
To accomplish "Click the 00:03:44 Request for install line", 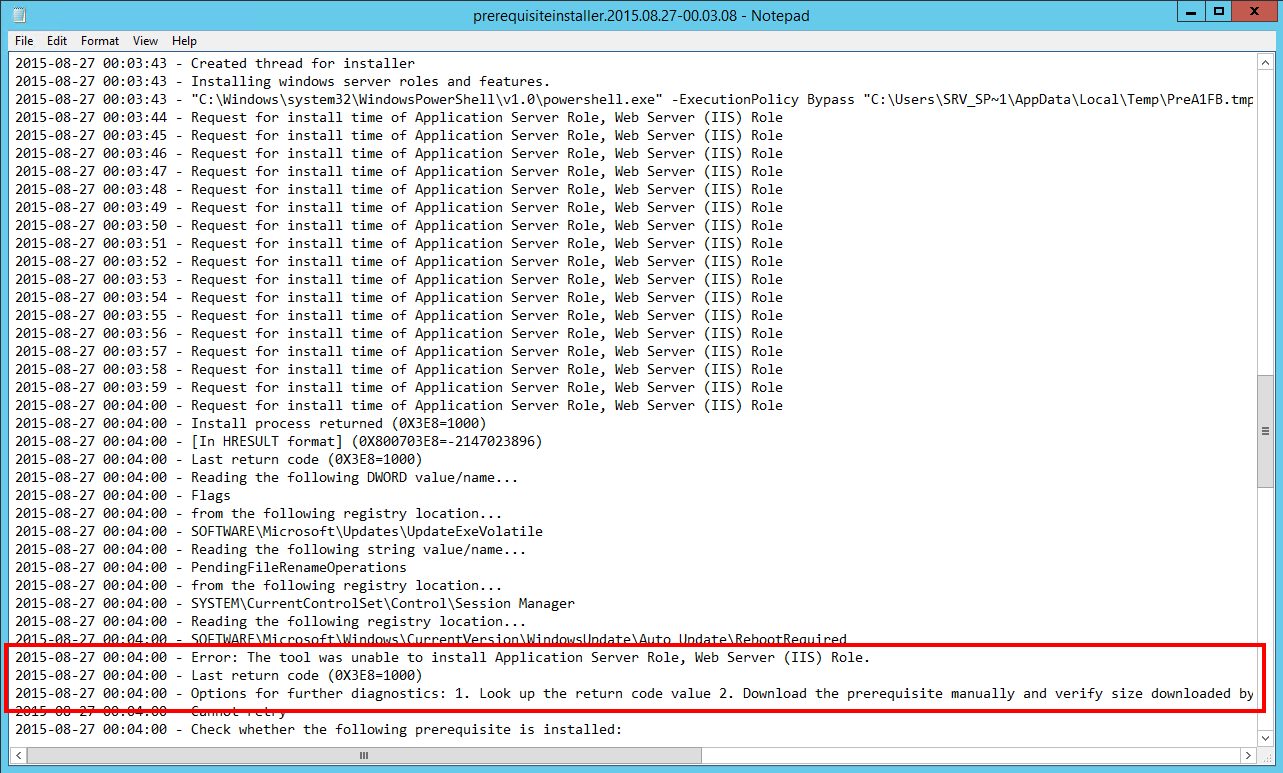I will click(x=399, y=117).
